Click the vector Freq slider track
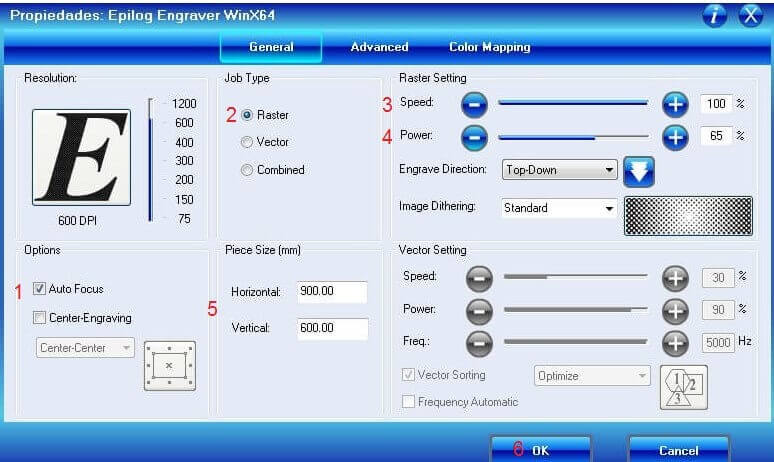 coord(576,341)
